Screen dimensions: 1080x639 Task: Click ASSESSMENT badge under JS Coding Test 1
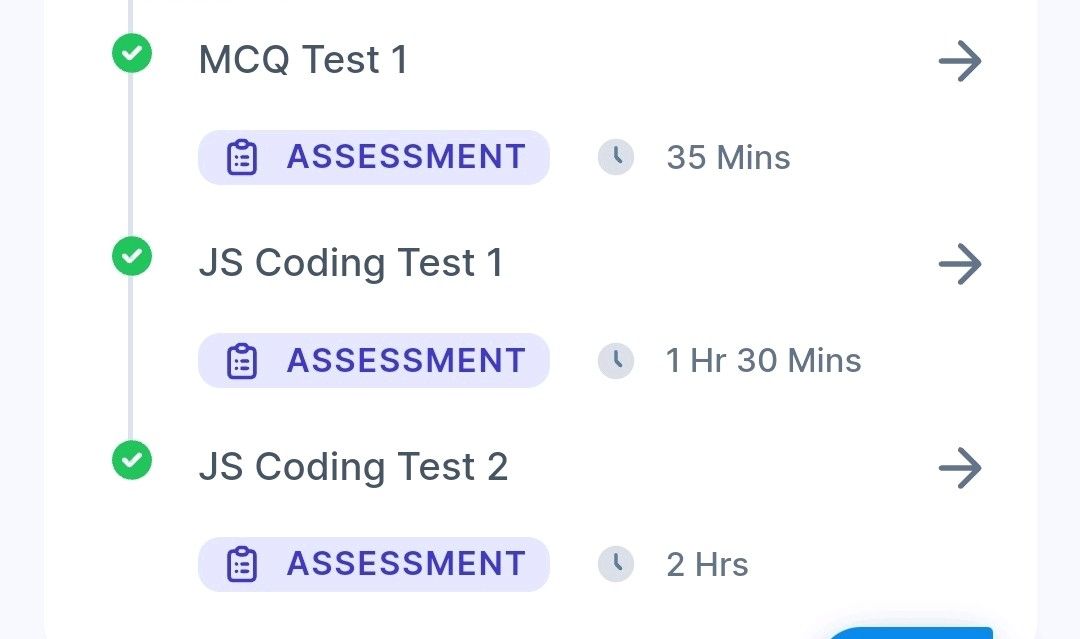[x=374, y=360]
